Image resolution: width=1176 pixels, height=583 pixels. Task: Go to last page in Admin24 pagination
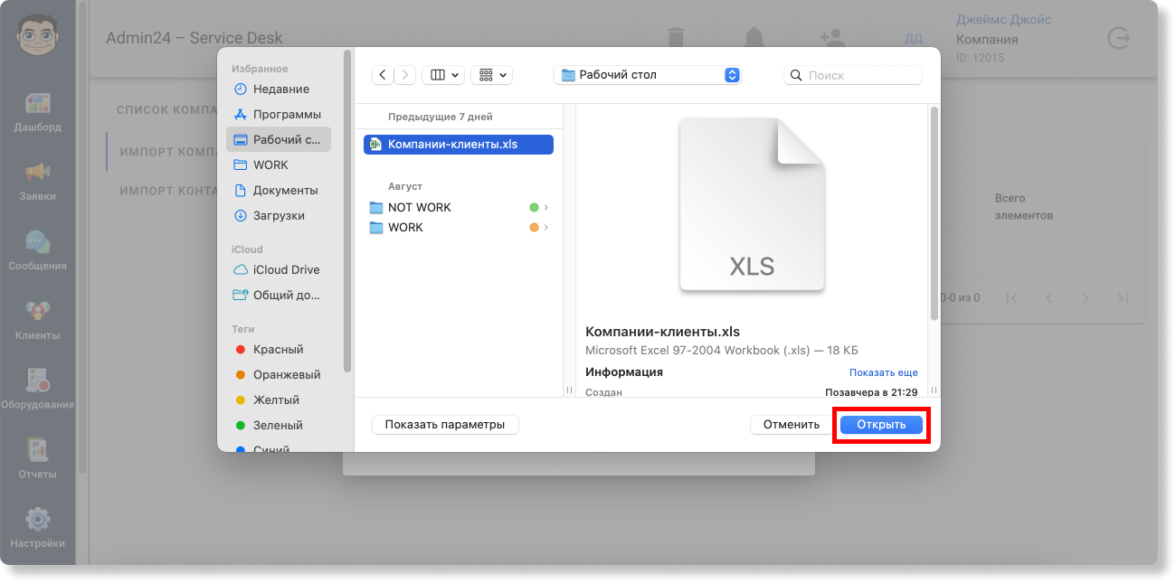coord(1123,299)
